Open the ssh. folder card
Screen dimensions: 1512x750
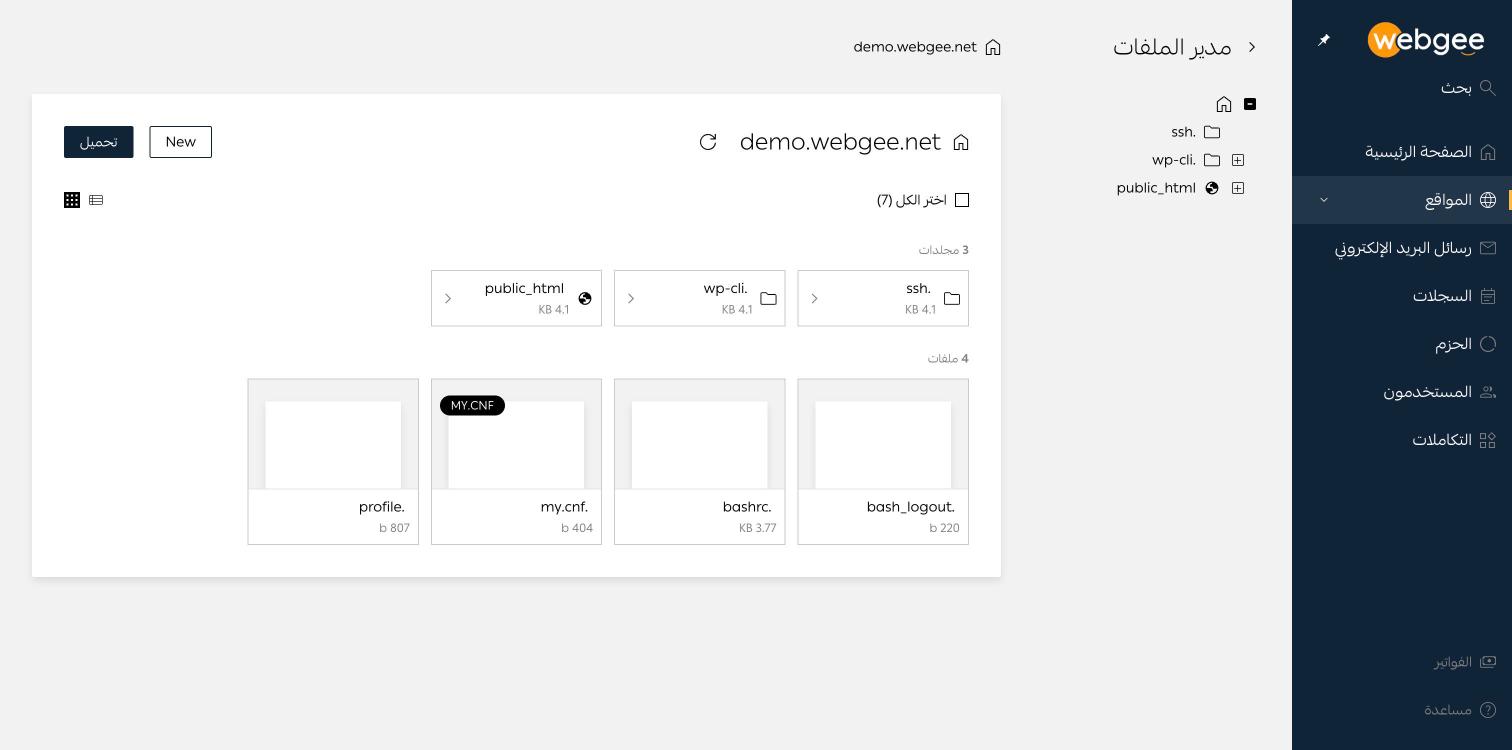pos(883,298)
